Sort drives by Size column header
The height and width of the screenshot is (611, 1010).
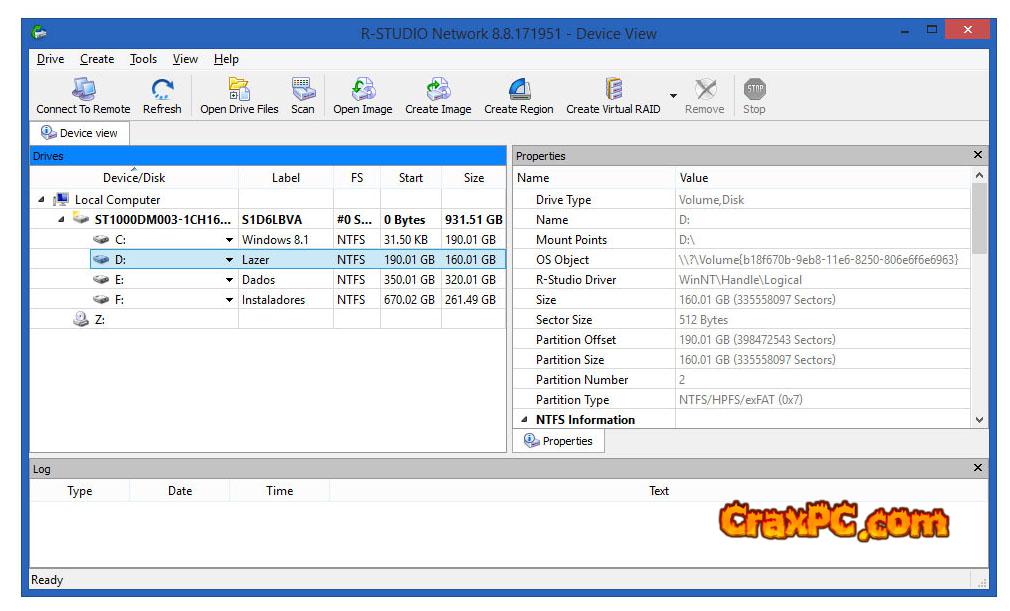(x=473, y=178)
